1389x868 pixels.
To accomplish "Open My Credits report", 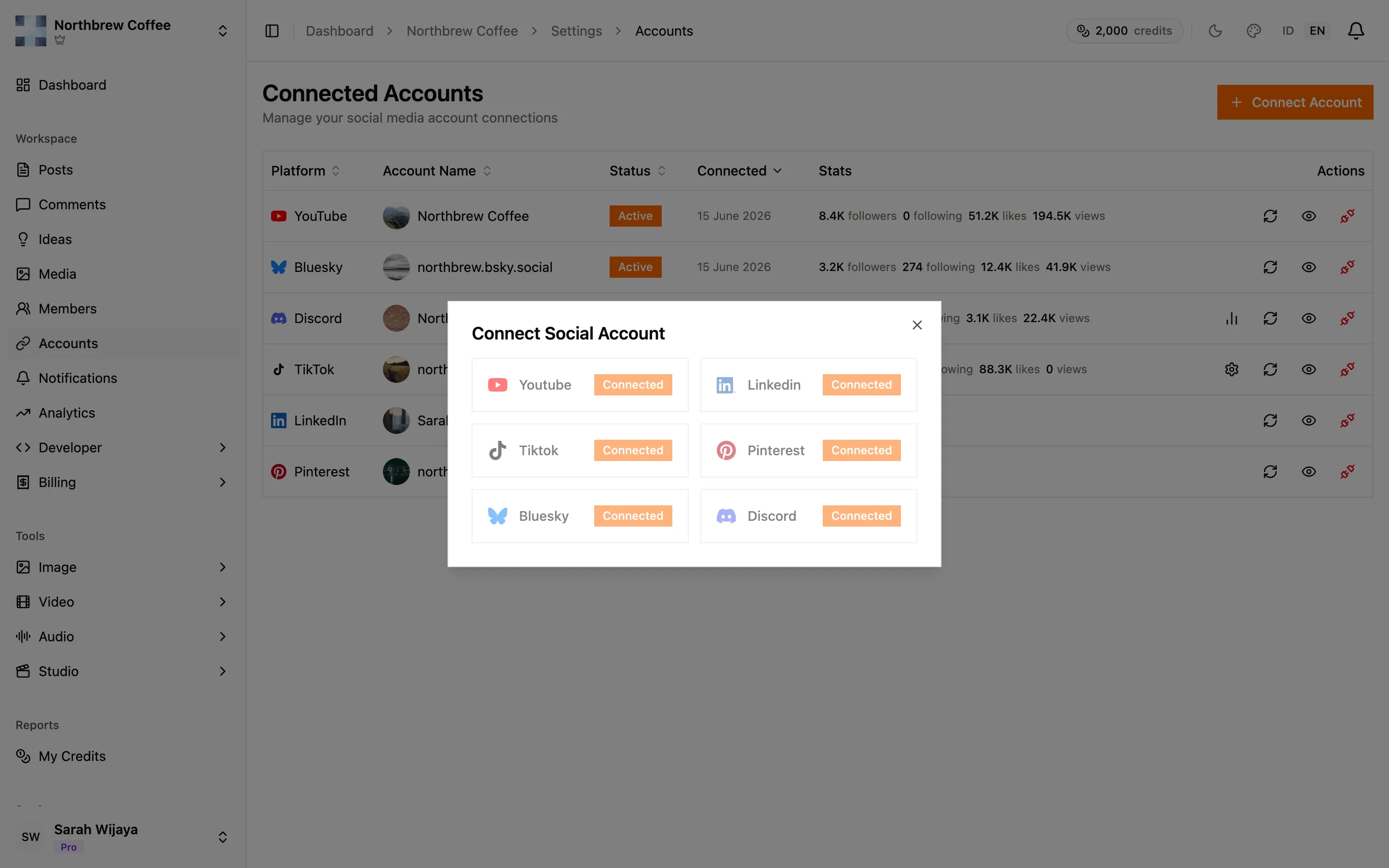I will (122, 756).
